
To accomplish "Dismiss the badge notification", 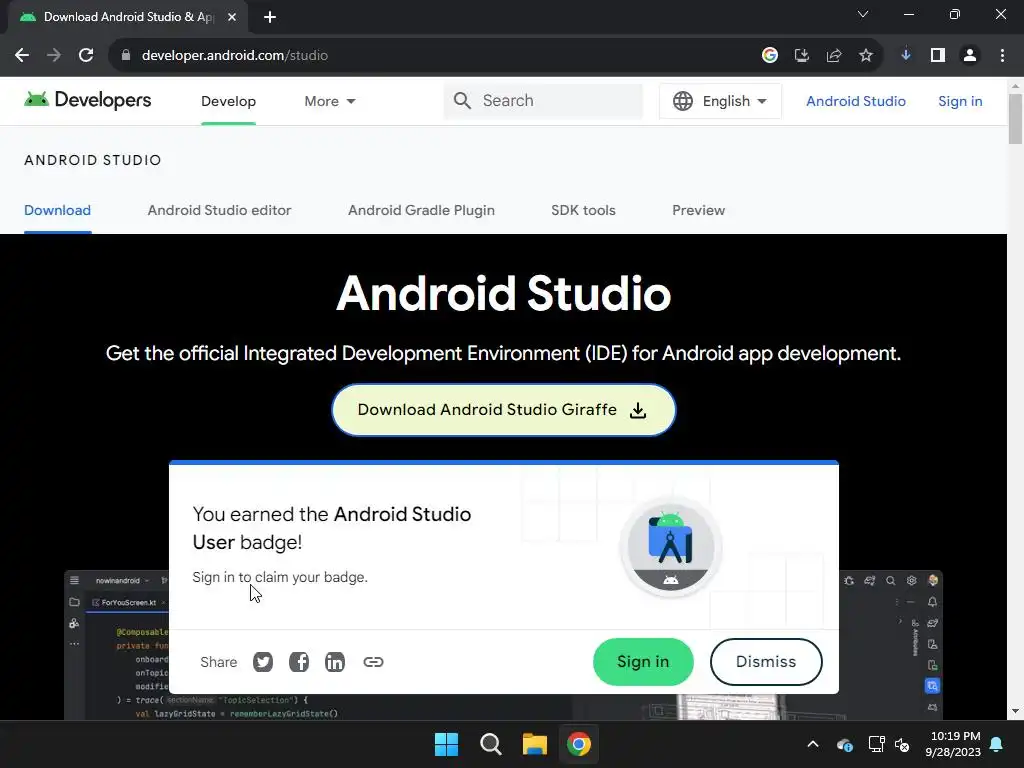I will coord(766,662).
